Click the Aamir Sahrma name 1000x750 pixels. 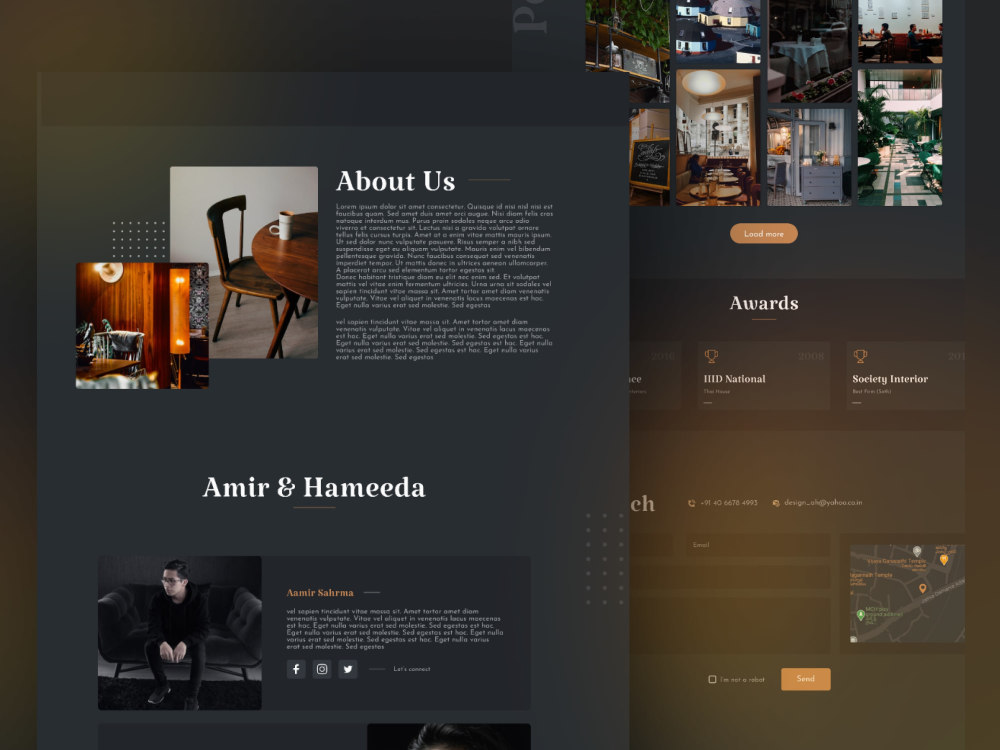(320, 592)
